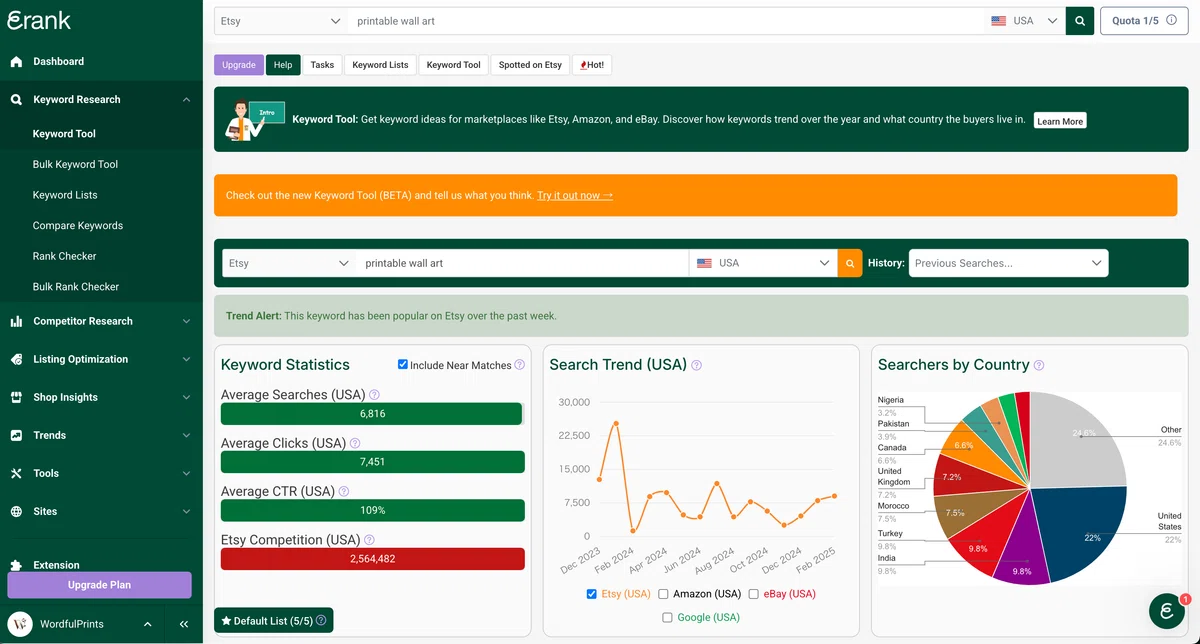Click the Help button
Viewport: 1200px width, 644px height.
pyautogui.click(x=283, y=65)
